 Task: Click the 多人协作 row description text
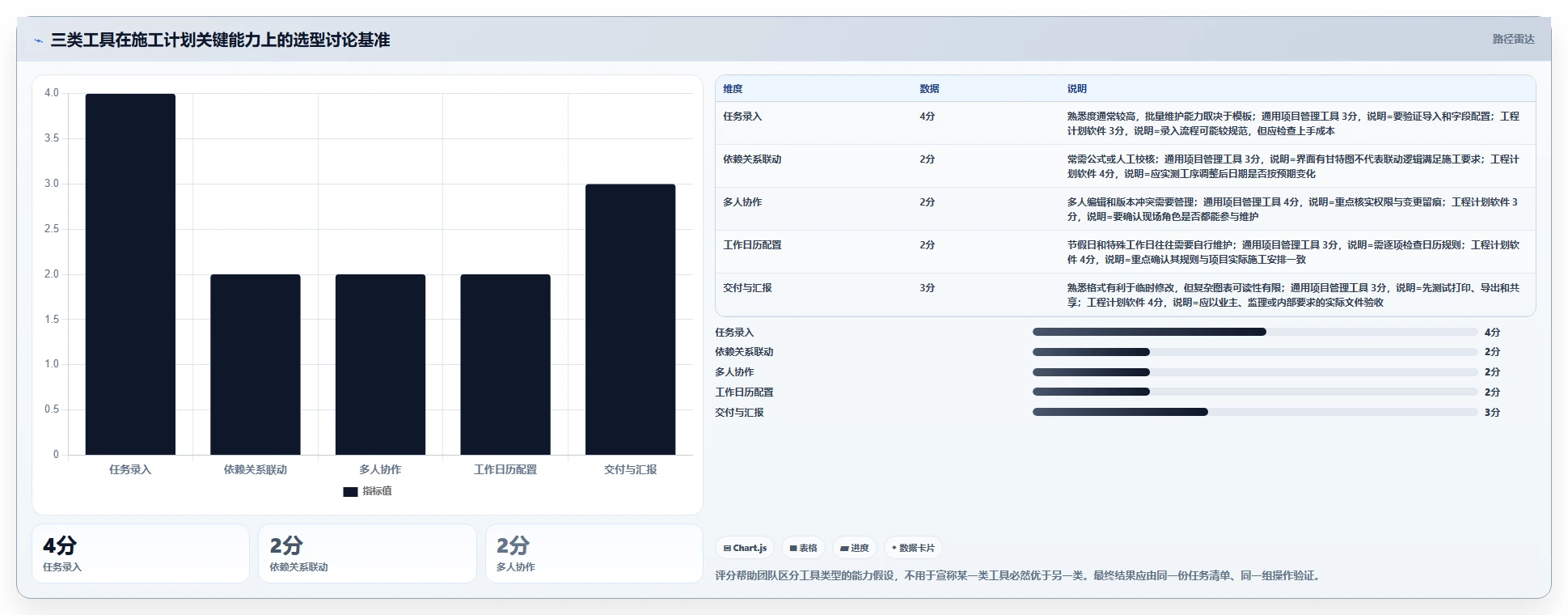pyautogui.click(x=1293, y=210)
